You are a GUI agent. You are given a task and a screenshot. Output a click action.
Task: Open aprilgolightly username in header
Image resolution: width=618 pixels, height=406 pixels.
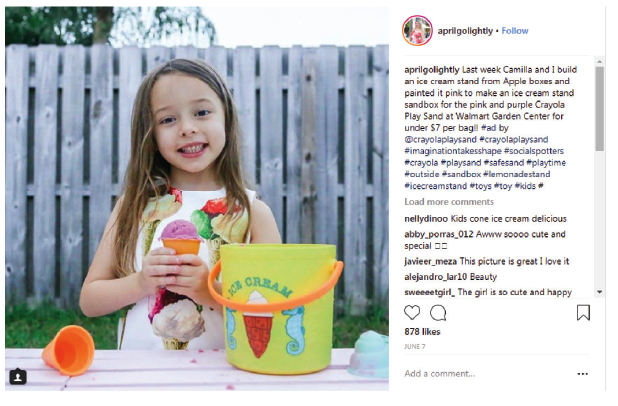(x=465, y=31)
